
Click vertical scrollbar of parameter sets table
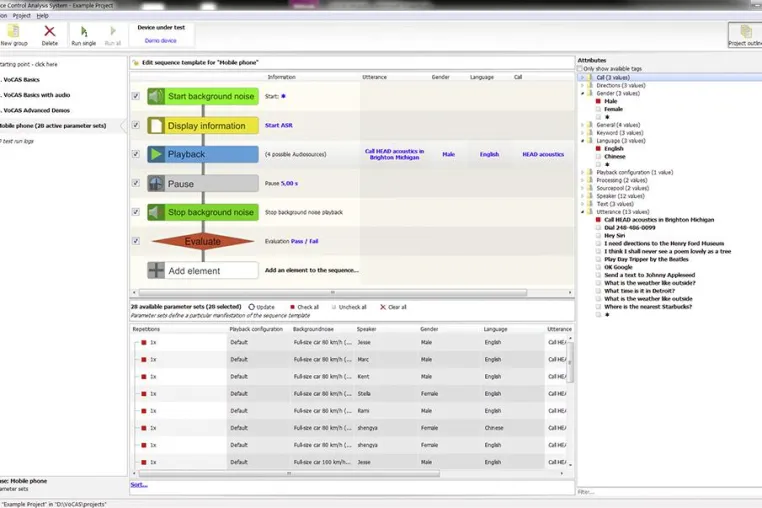(x=570, y=363)
